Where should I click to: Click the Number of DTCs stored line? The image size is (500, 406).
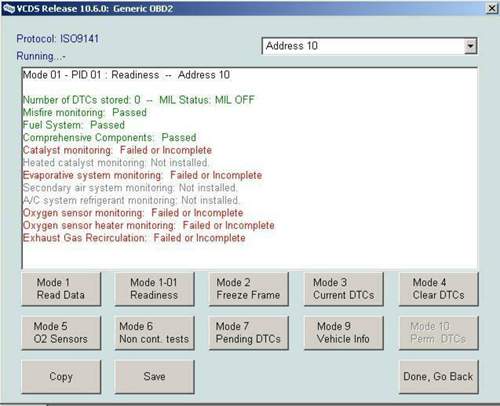[x=139, y=100]
